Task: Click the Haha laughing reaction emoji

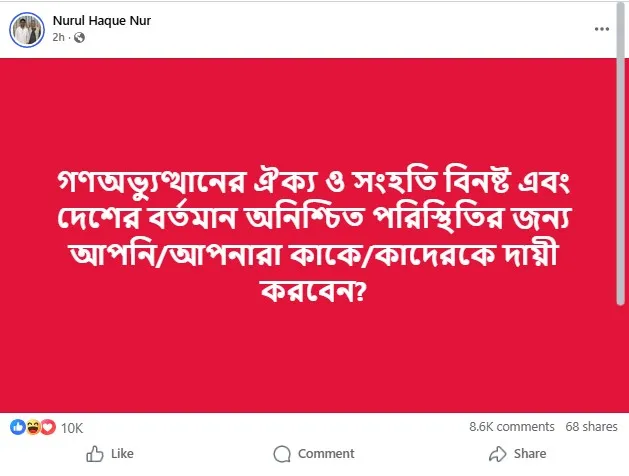Action: 32,427
